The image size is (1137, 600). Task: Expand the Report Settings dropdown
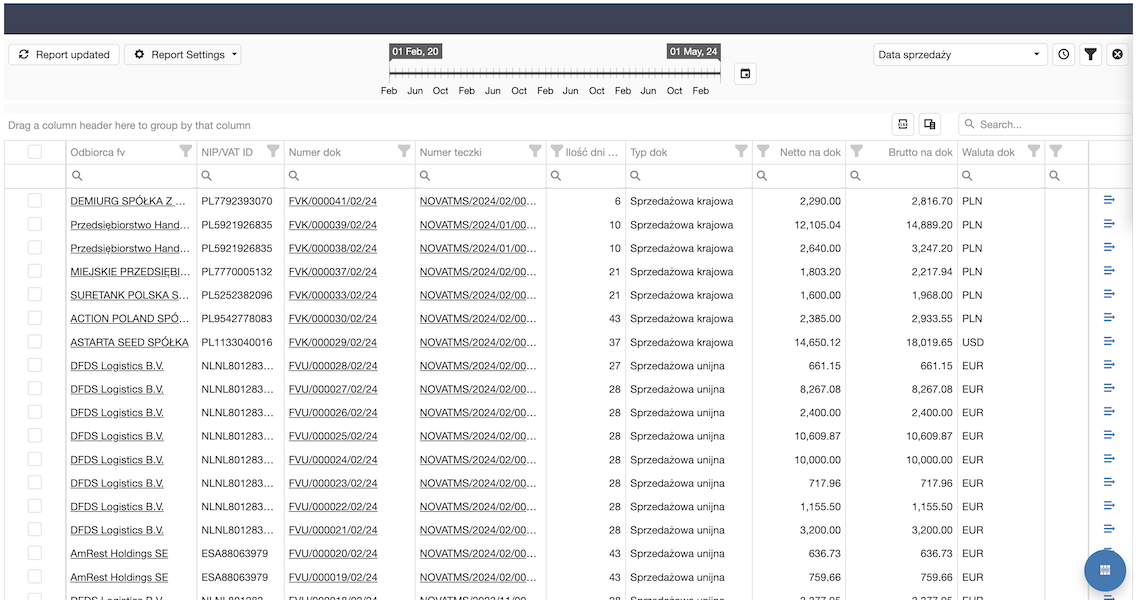click(x=182, y=55)
